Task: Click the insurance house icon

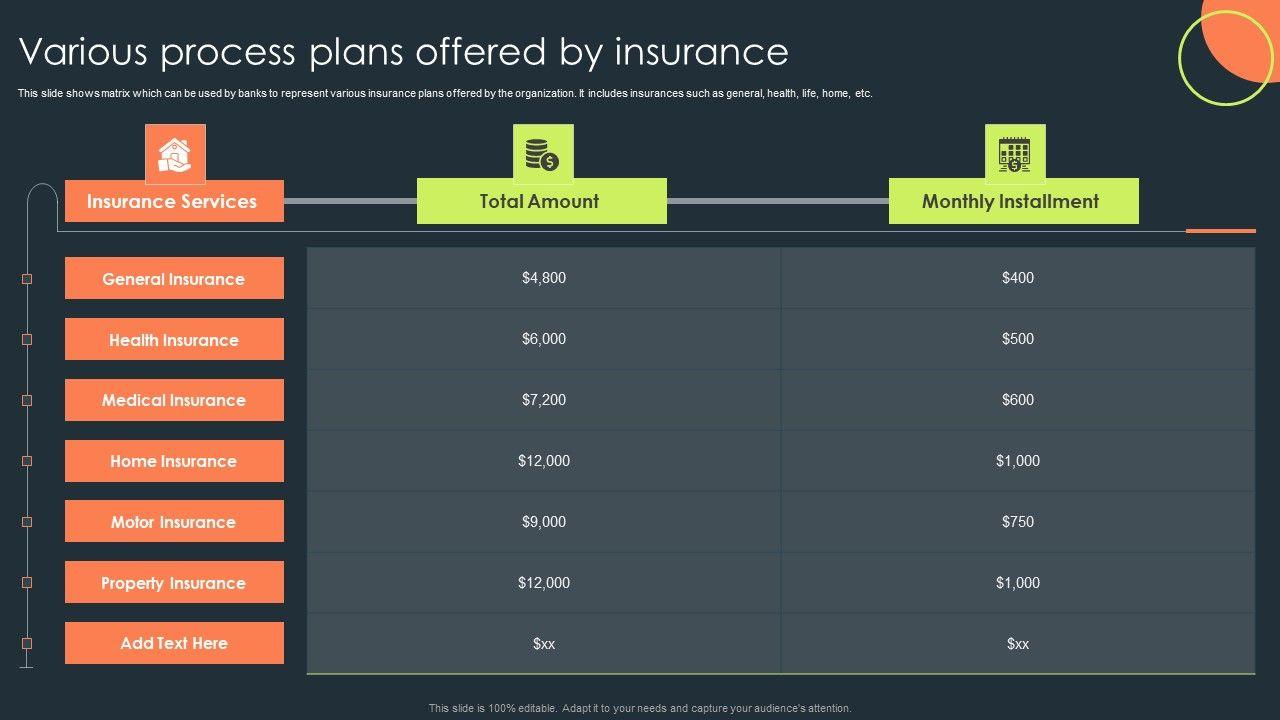Action: pos(175,154)
